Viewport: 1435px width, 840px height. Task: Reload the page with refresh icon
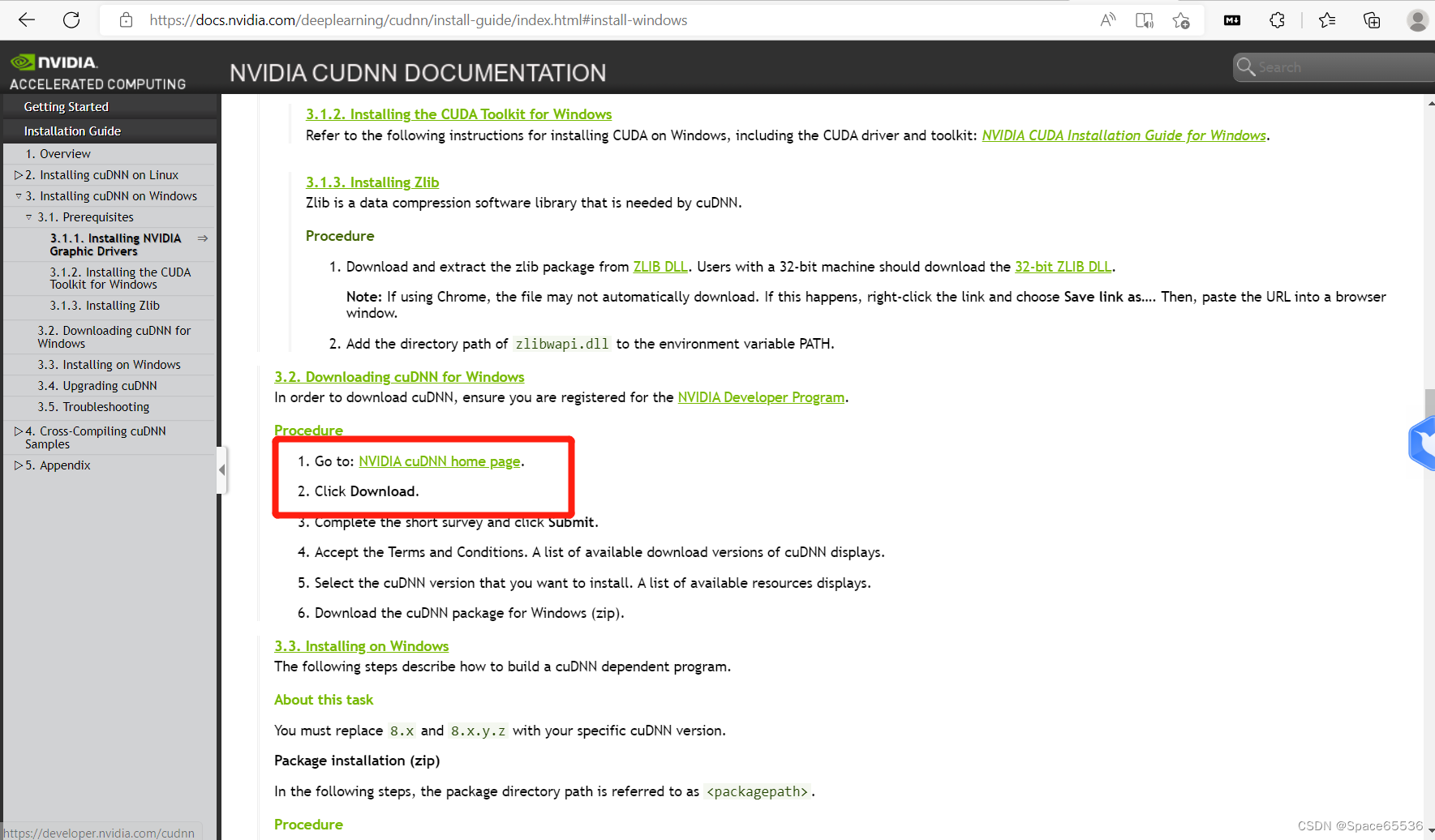(x=71, y=20)
